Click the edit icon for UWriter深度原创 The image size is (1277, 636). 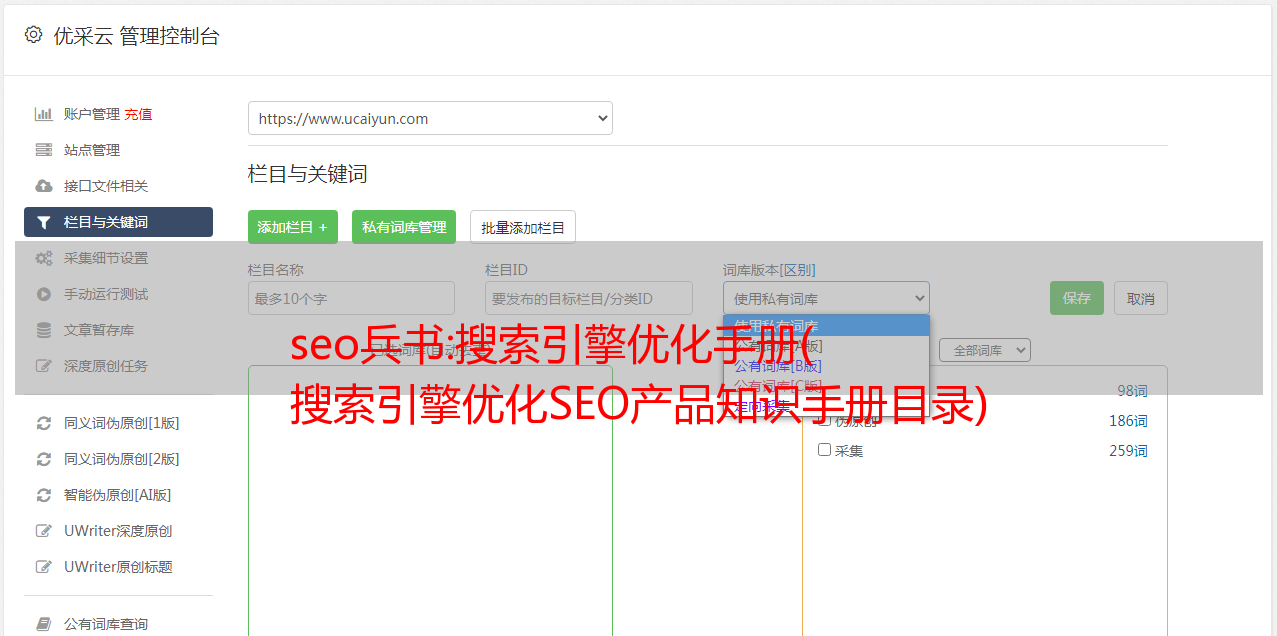tap(43, 531)
